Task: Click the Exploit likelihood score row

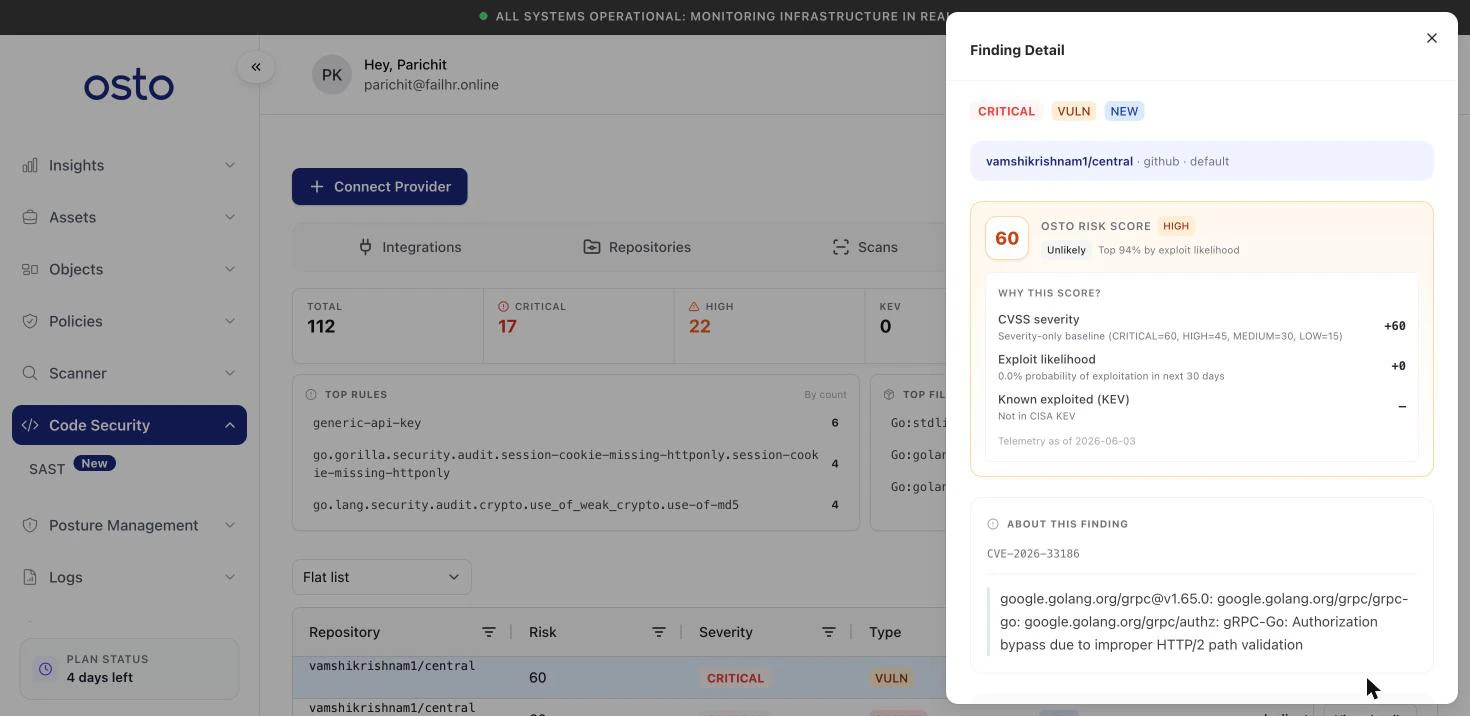Action: coord(1202,367)
